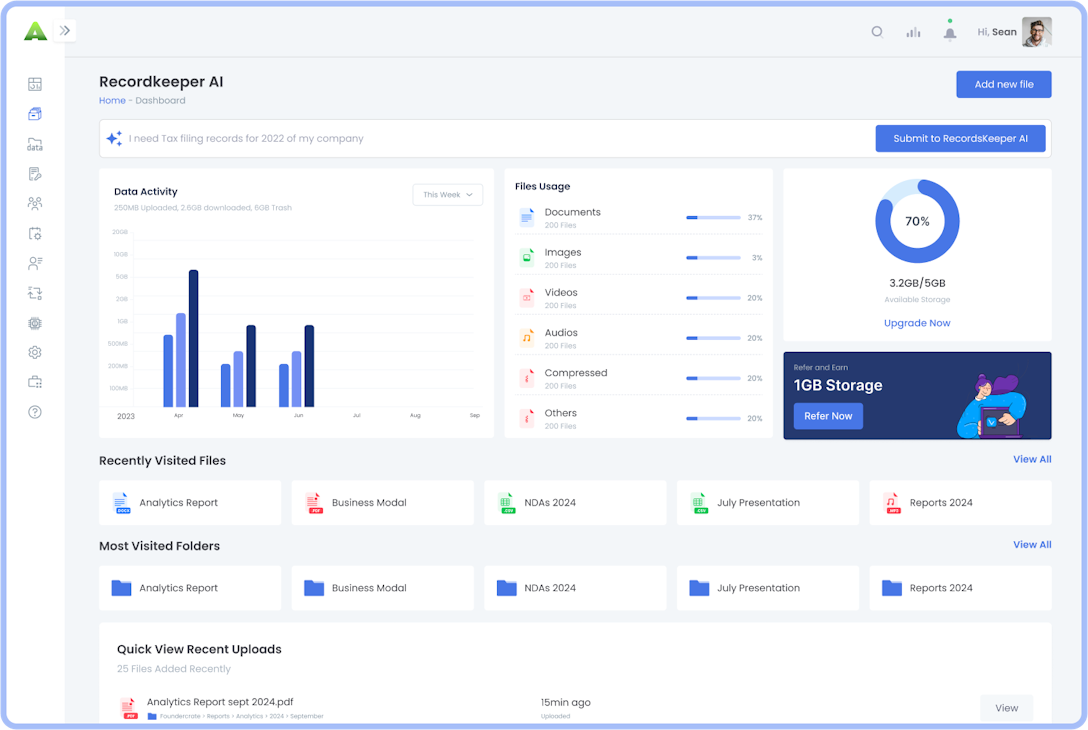The width and height of the screenshot is (1088, 730).
Task: Click the analytics bars icon in the header
Action: point(913,31)
